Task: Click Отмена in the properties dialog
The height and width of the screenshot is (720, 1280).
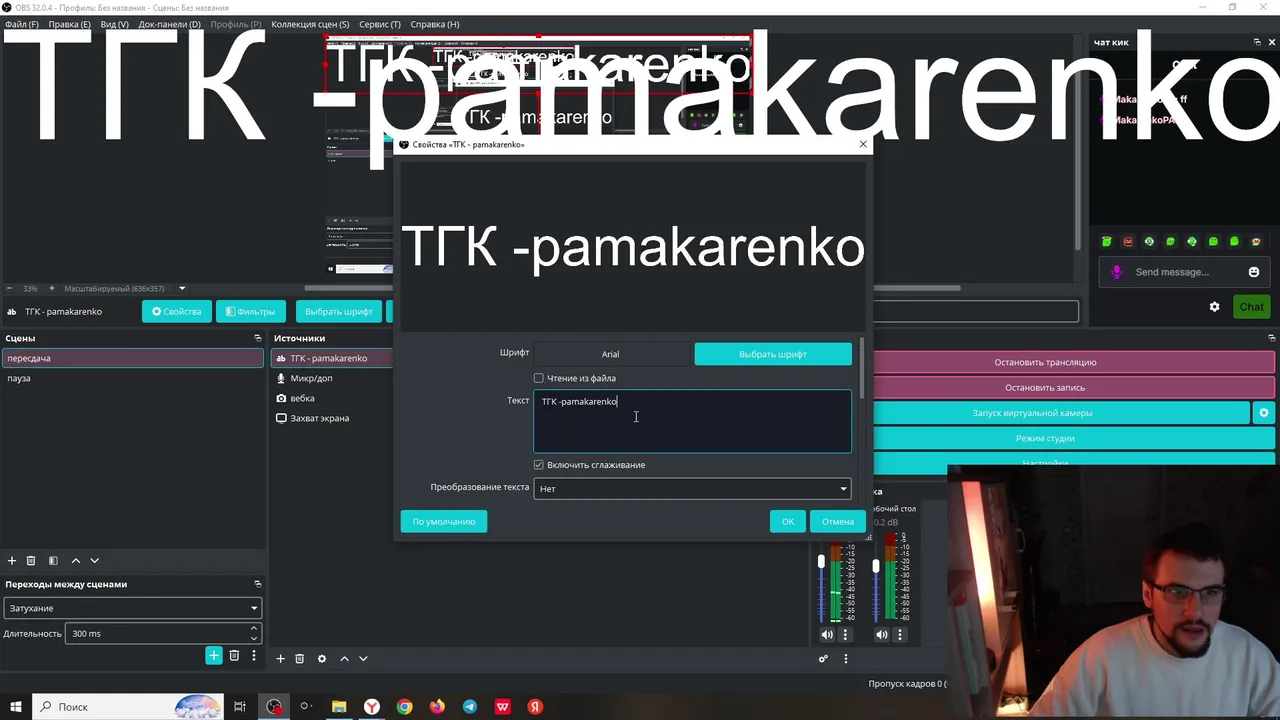Action: coord(838,522)
